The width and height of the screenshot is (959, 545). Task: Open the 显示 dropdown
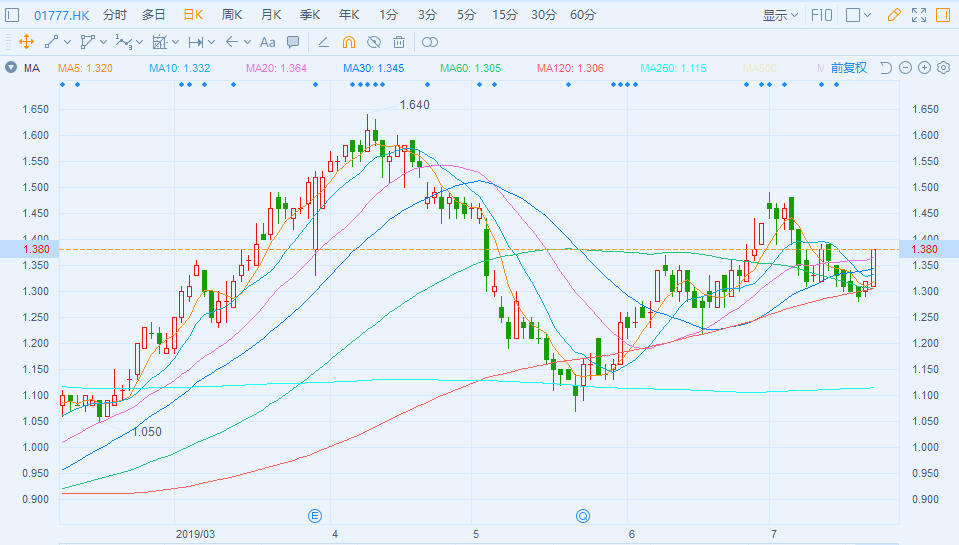tap(780, 15)
